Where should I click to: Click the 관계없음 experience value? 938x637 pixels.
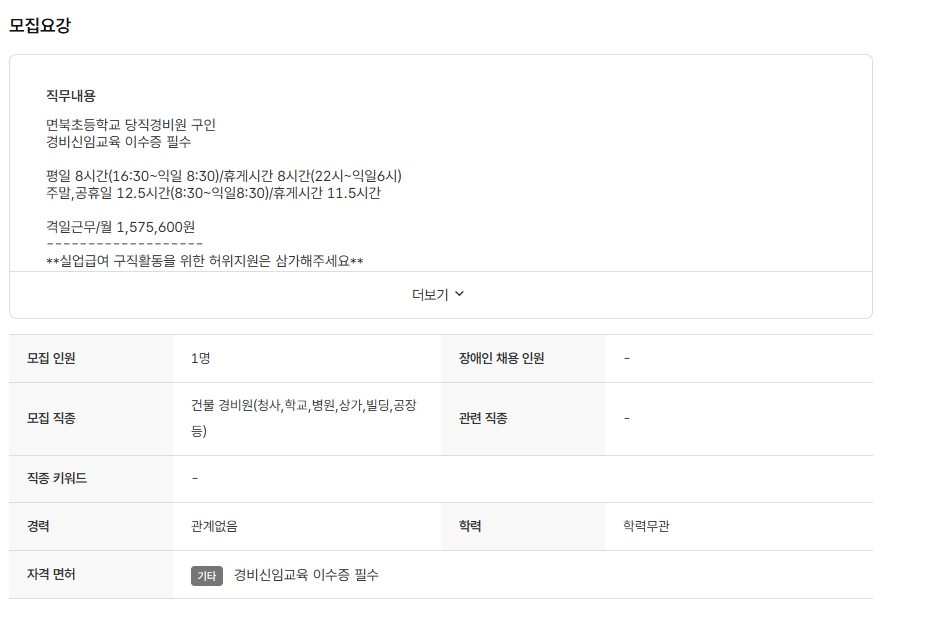pos(214,526)
